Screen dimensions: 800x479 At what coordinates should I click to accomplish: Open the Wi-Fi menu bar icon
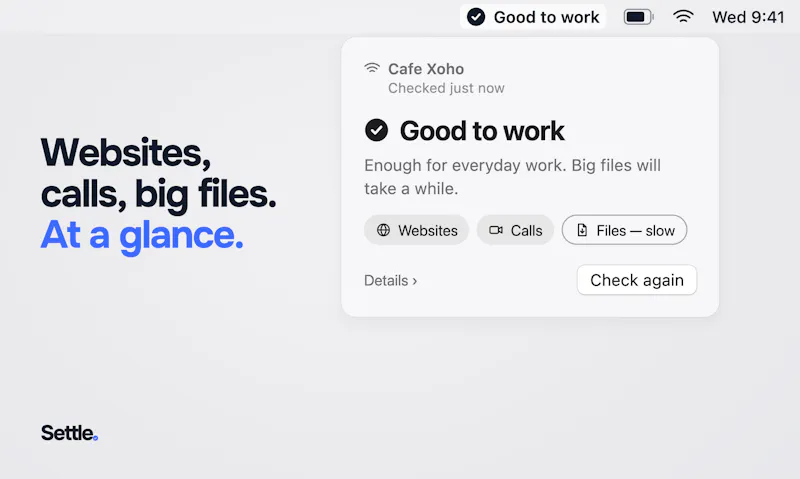tap(683, 17)
